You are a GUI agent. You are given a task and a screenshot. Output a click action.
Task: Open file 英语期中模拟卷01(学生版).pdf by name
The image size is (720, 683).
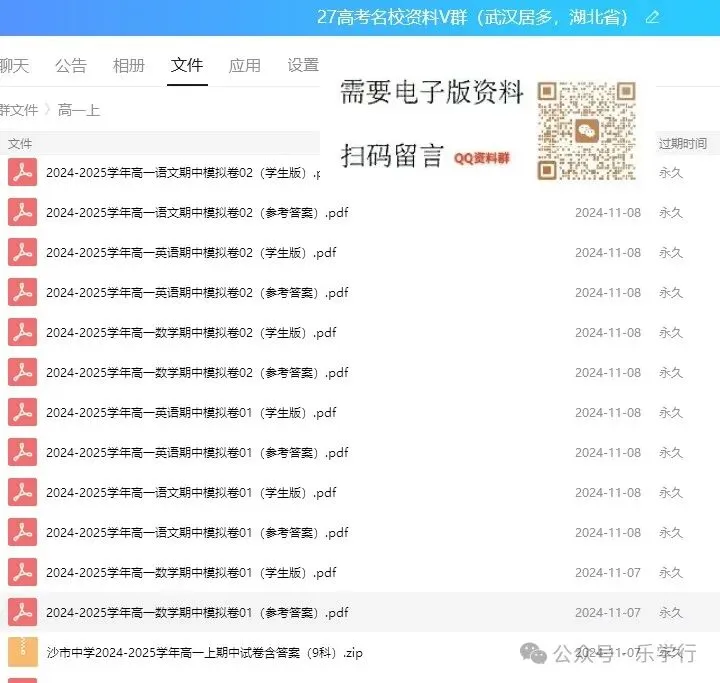(x=191, y=412)
